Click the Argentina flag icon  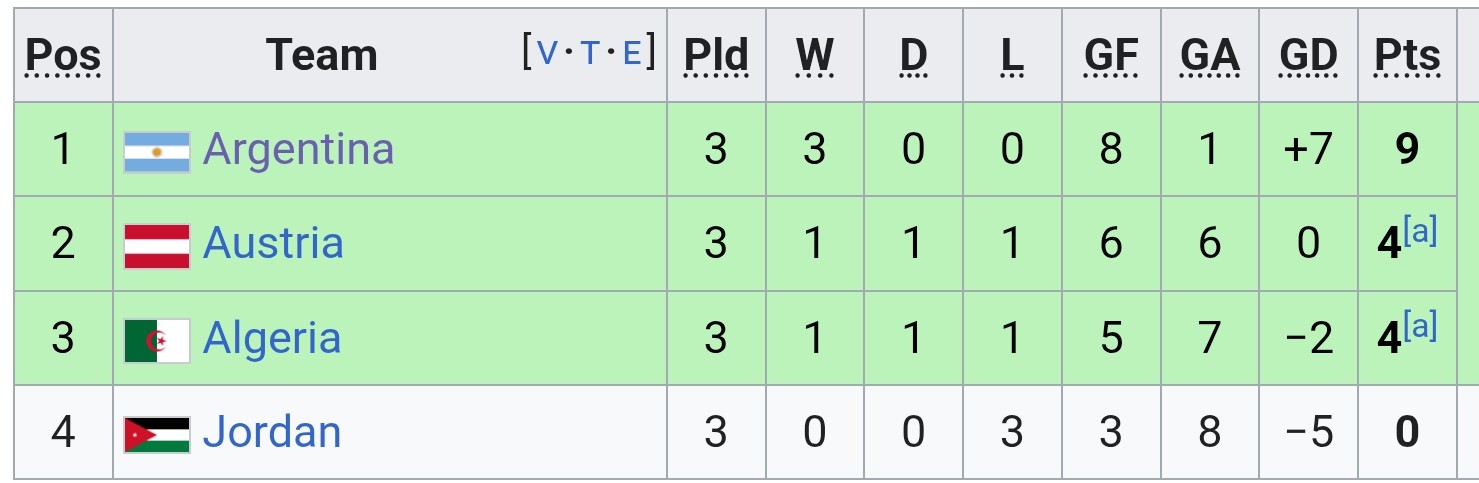pos(157,153)
